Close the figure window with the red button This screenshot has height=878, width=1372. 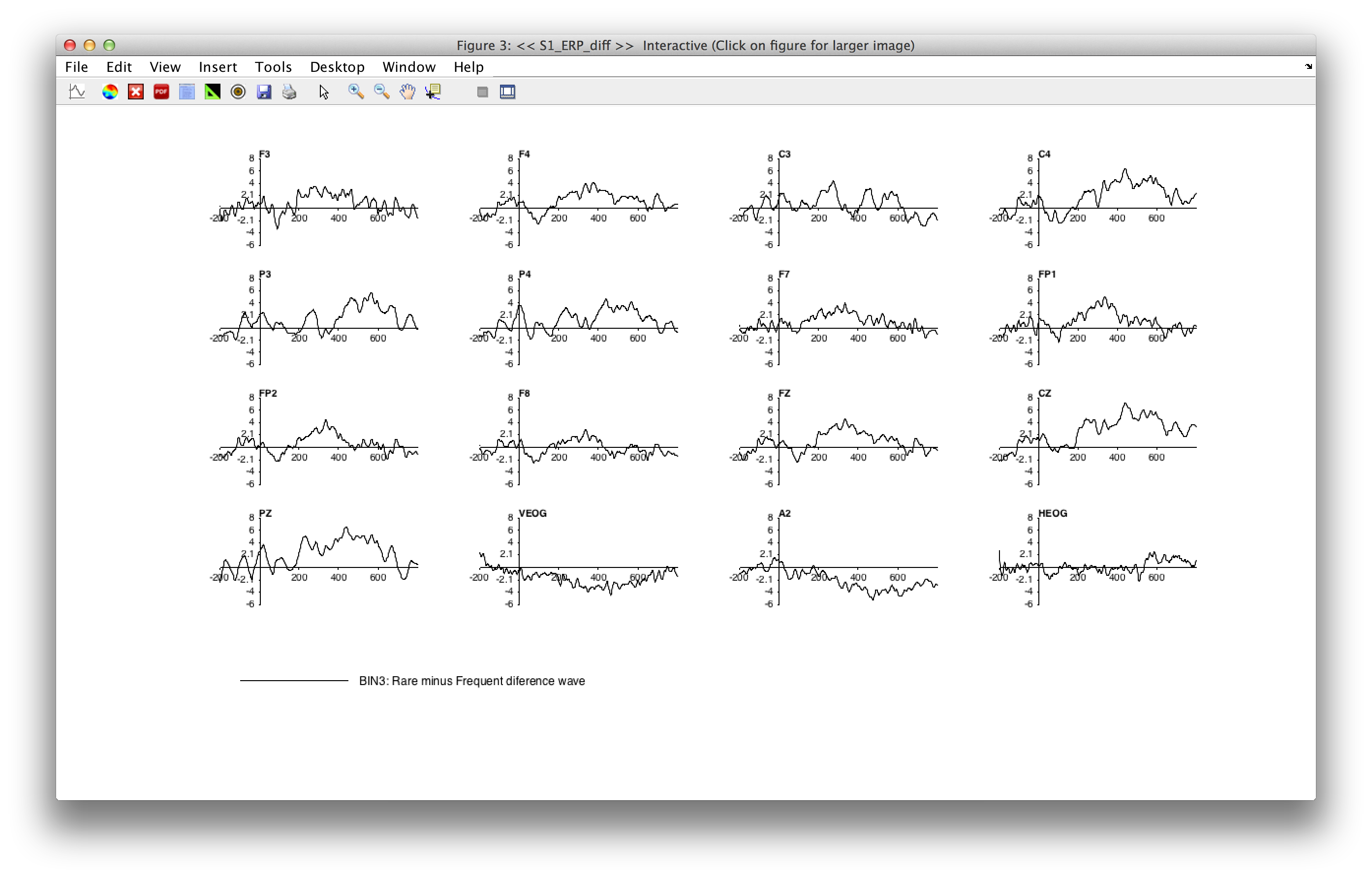click(x=70, y=45)
